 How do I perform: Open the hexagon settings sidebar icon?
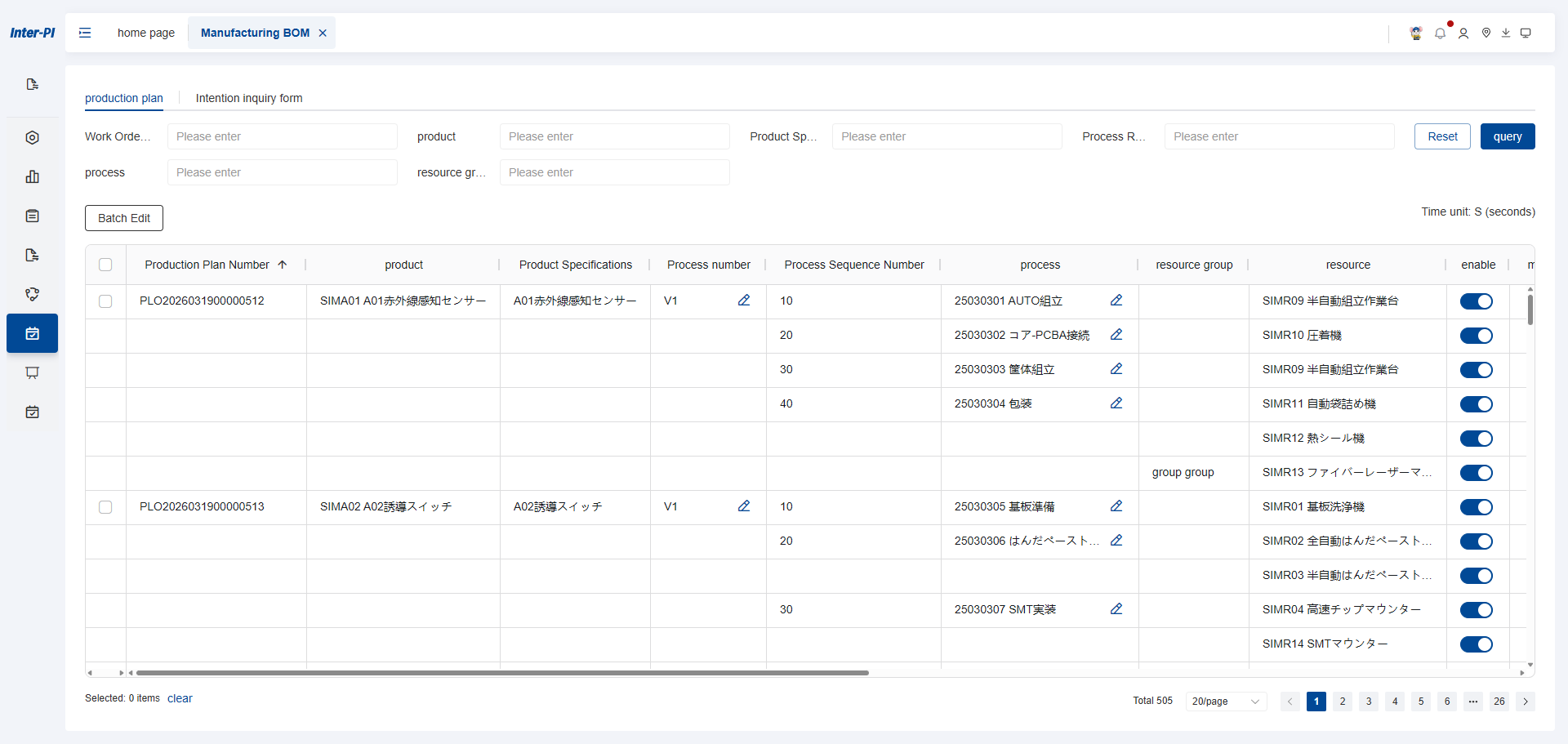pyautogui.click(x=32, y=137)
